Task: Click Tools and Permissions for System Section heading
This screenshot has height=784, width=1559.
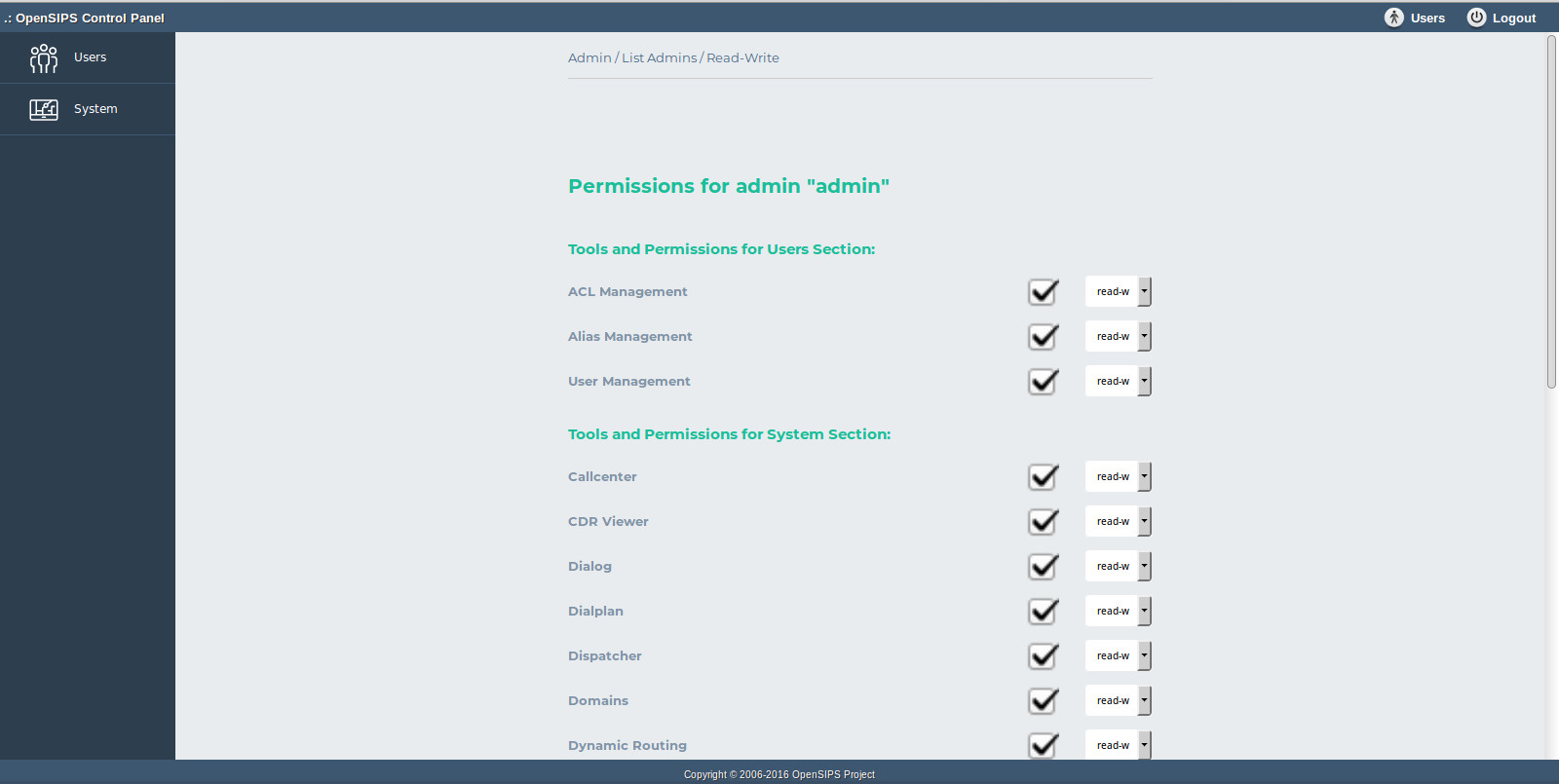Action: click(x=729, y=434)
